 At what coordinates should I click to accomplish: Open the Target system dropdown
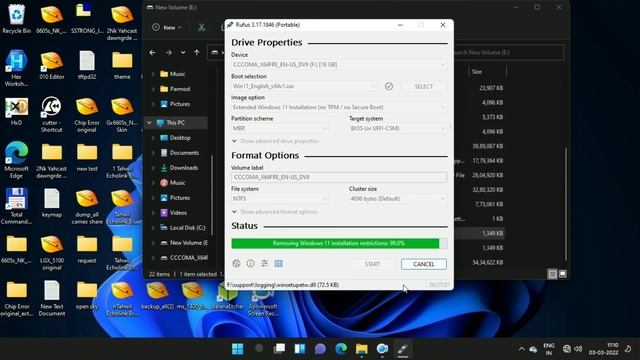pyautogui.click(x=398, y=128)
